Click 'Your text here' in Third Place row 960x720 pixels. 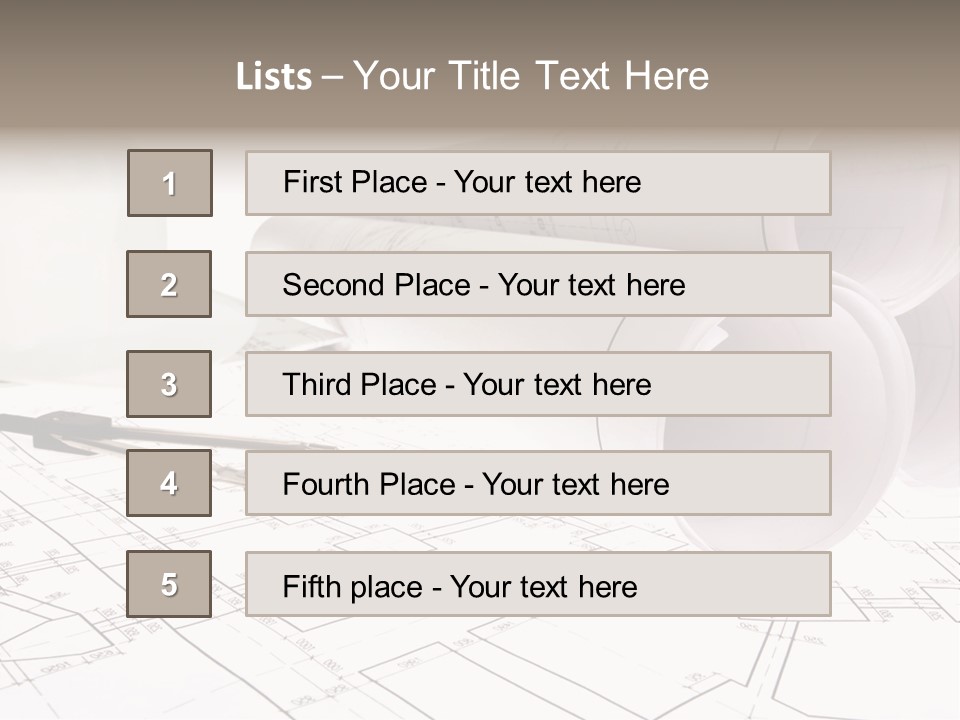557,384
